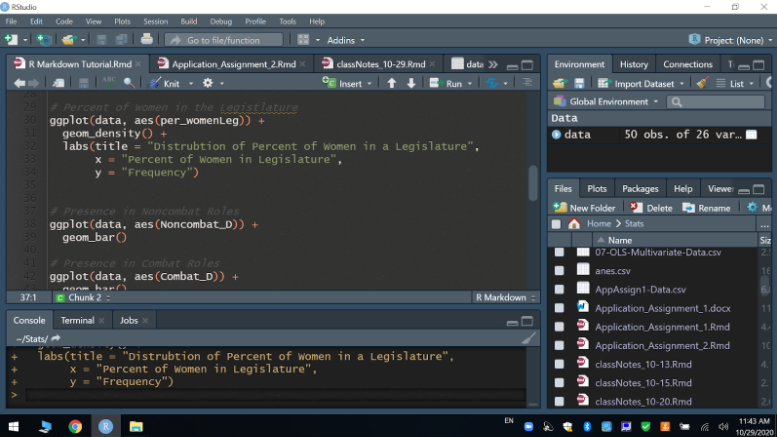The height and width of the screenshot is (437, 777).
Task: Click Rename button in the Files pane
Action: [706, 208]
